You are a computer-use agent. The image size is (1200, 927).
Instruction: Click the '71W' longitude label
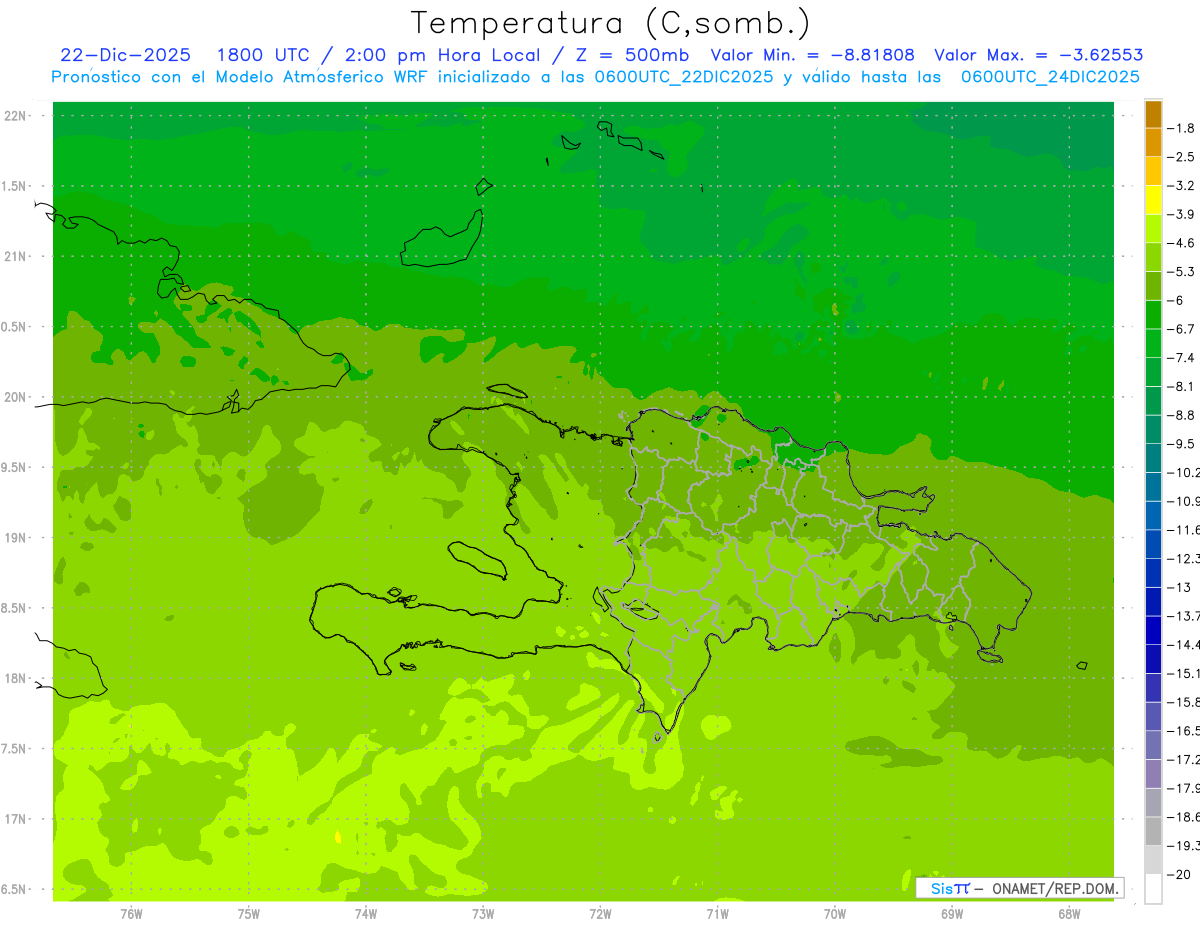tap(717, 914)
